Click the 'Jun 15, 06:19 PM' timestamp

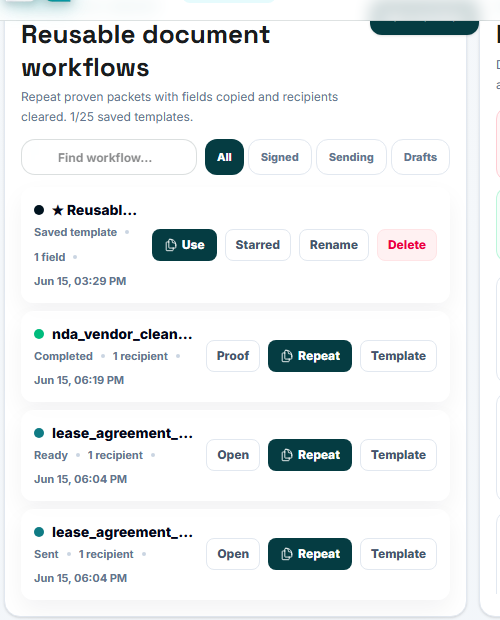79,380
